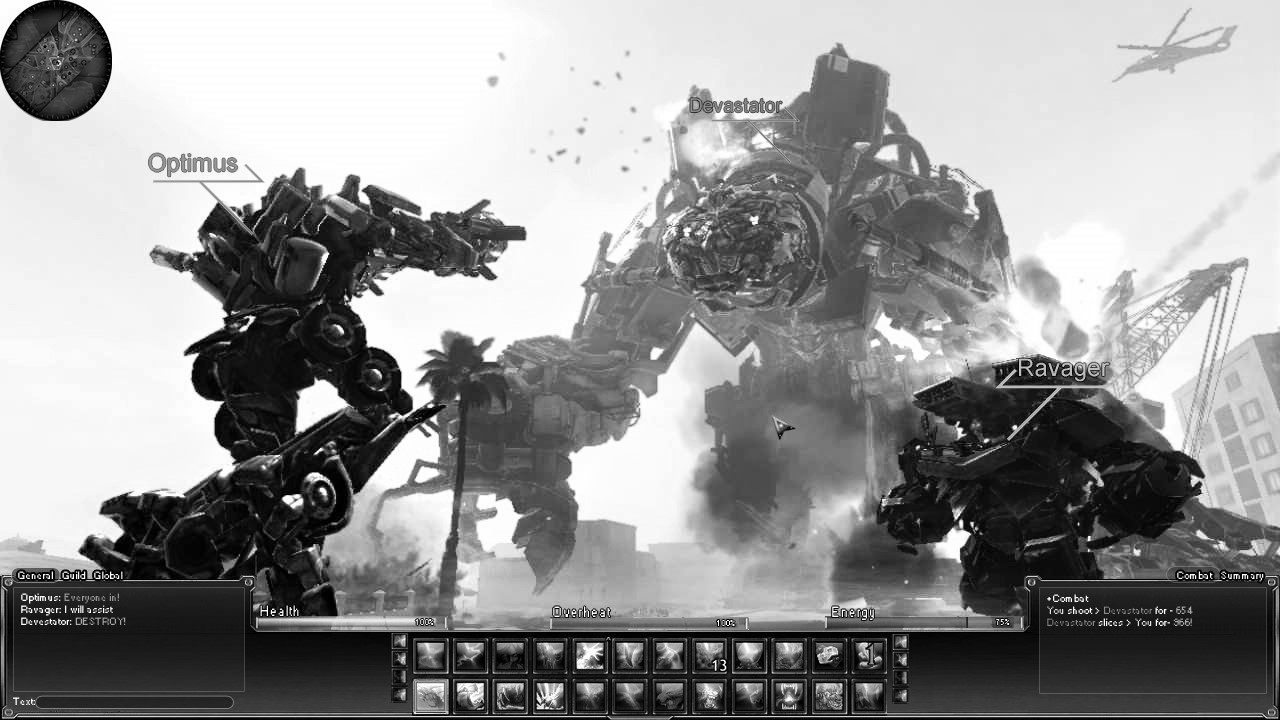Select chat line "Optimus: Everyone in!"

pos(70,598)
